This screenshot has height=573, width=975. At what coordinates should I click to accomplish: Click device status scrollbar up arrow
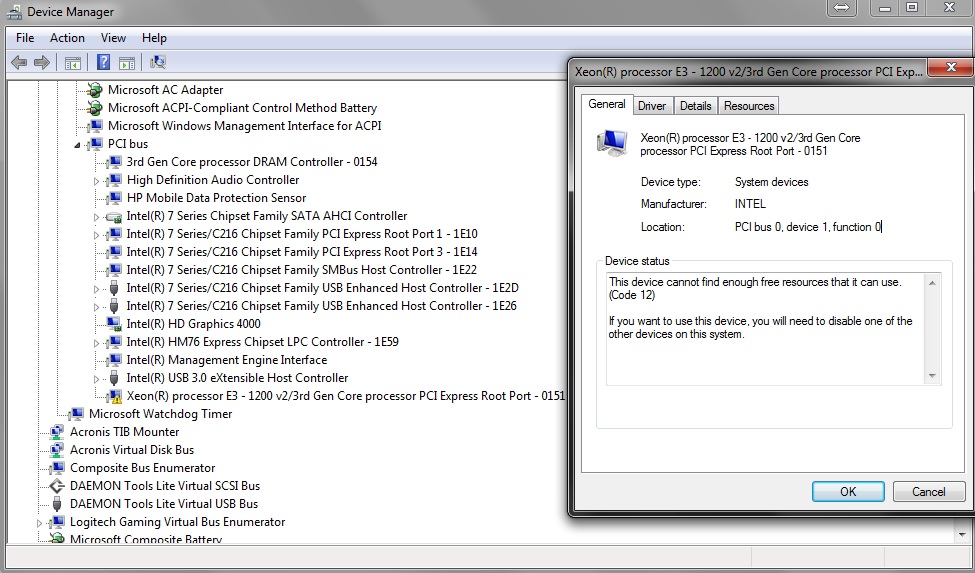click(932, 283)
